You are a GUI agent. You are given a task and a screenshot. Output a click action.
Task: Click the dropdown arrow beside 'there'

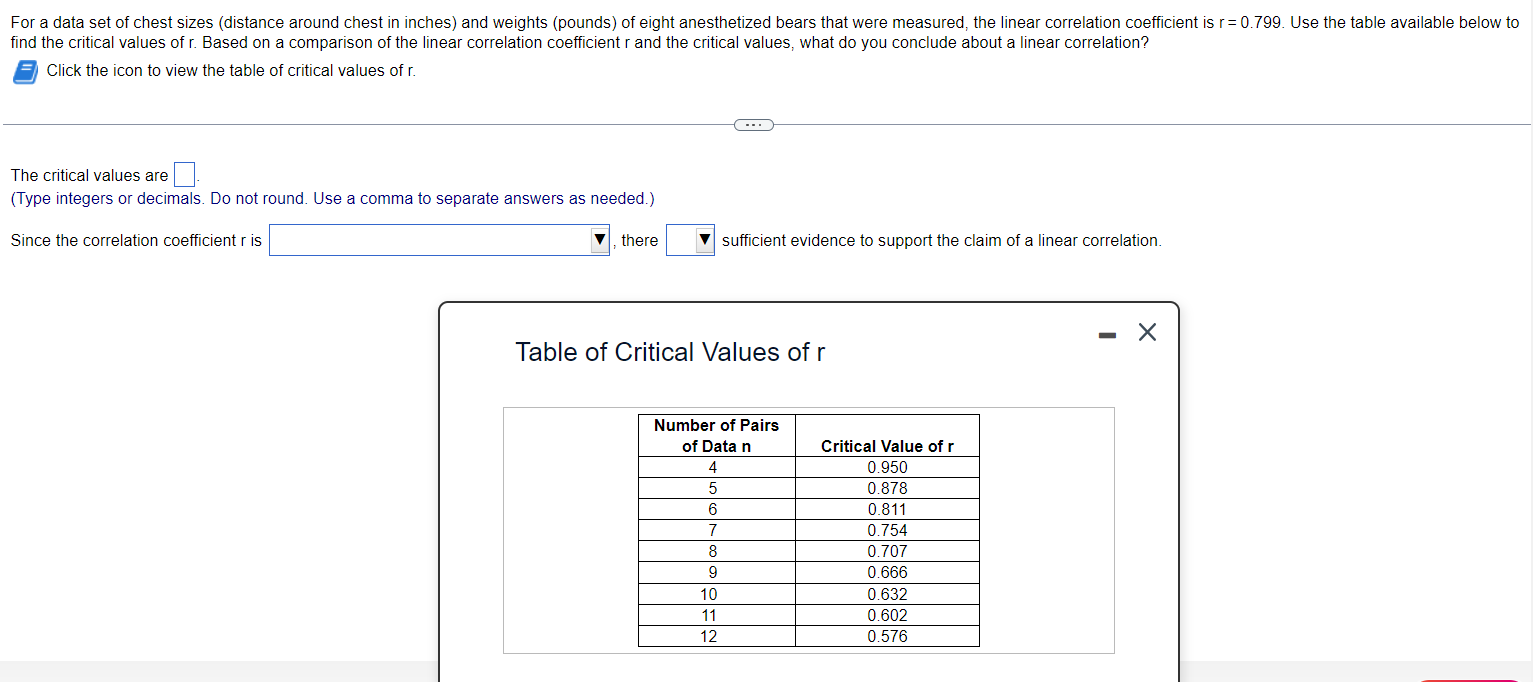(x=704, y=240)
